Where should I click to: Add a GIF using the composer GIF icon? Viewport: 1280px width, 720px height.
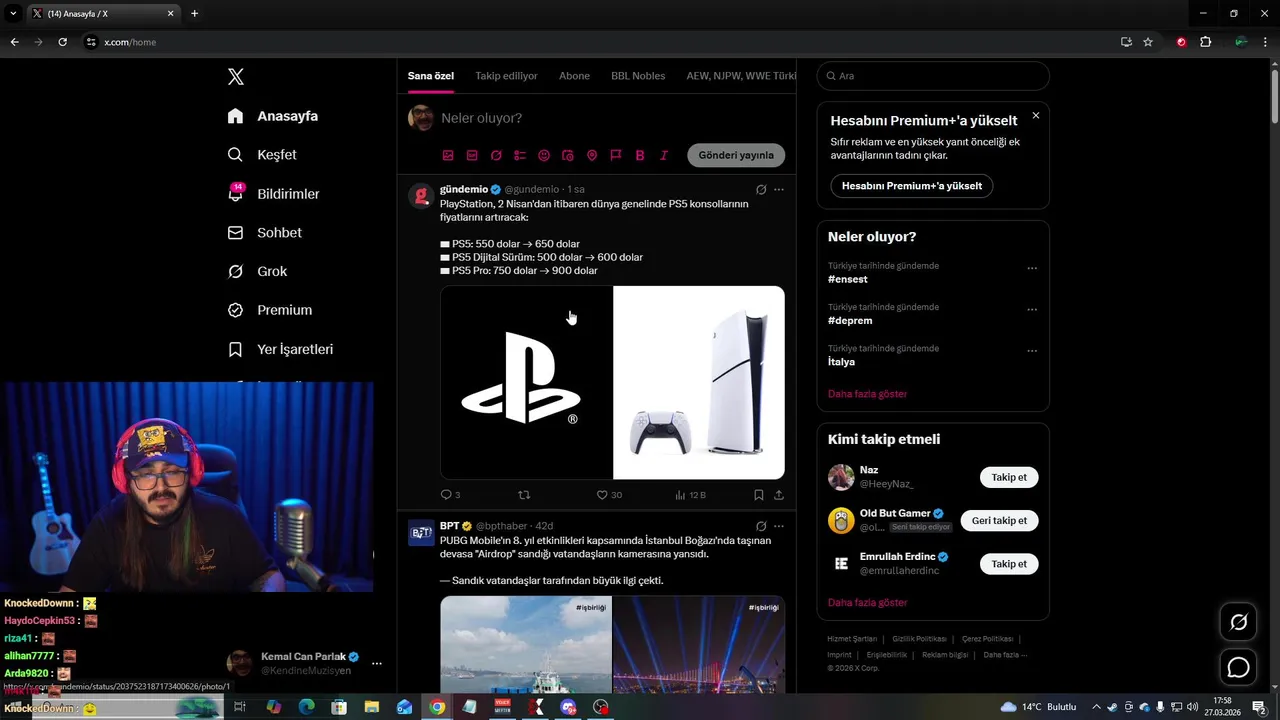tap(472, 155)
